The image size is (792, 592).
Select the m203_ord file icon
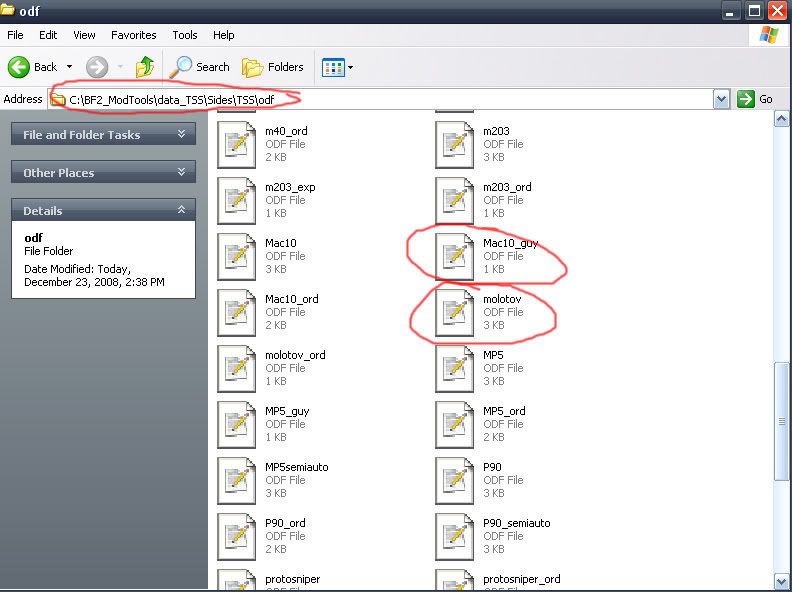(x=455, y=201)
